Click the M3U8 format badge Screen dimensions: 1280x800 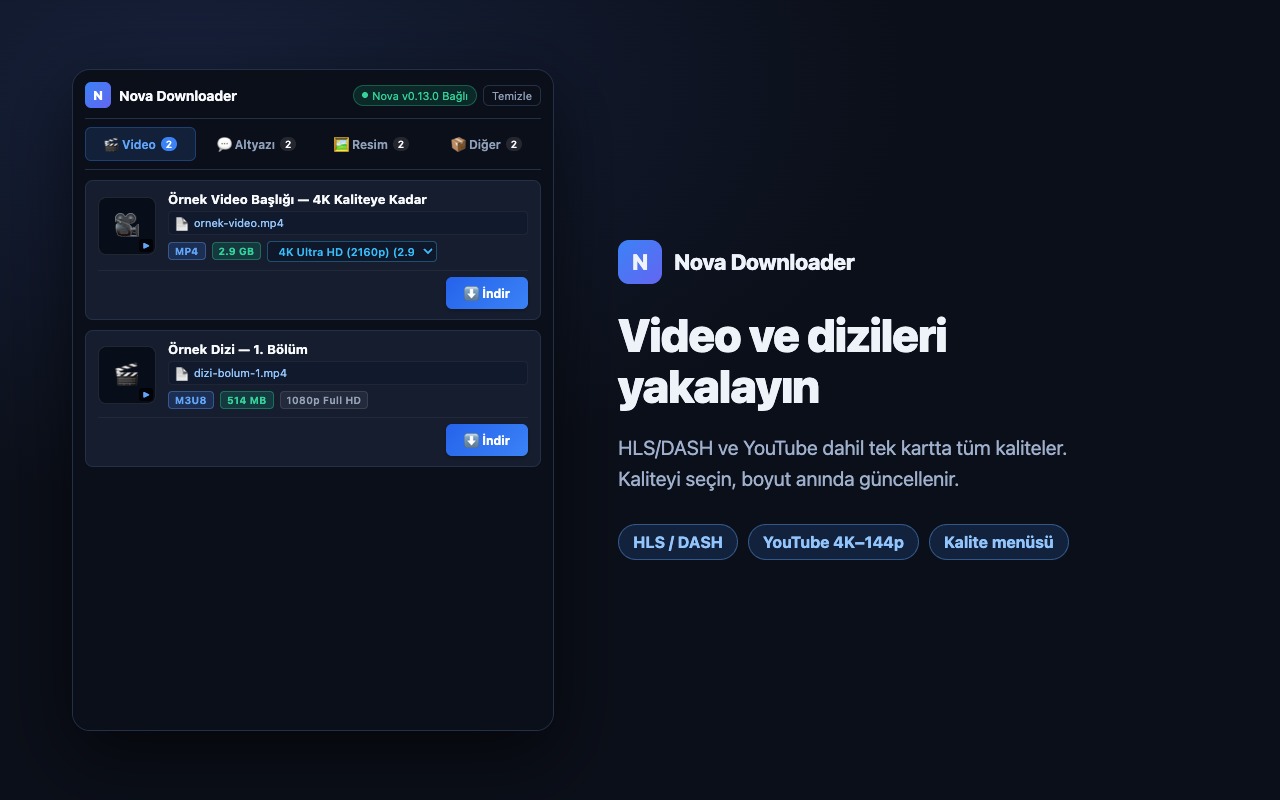(191, 400)
